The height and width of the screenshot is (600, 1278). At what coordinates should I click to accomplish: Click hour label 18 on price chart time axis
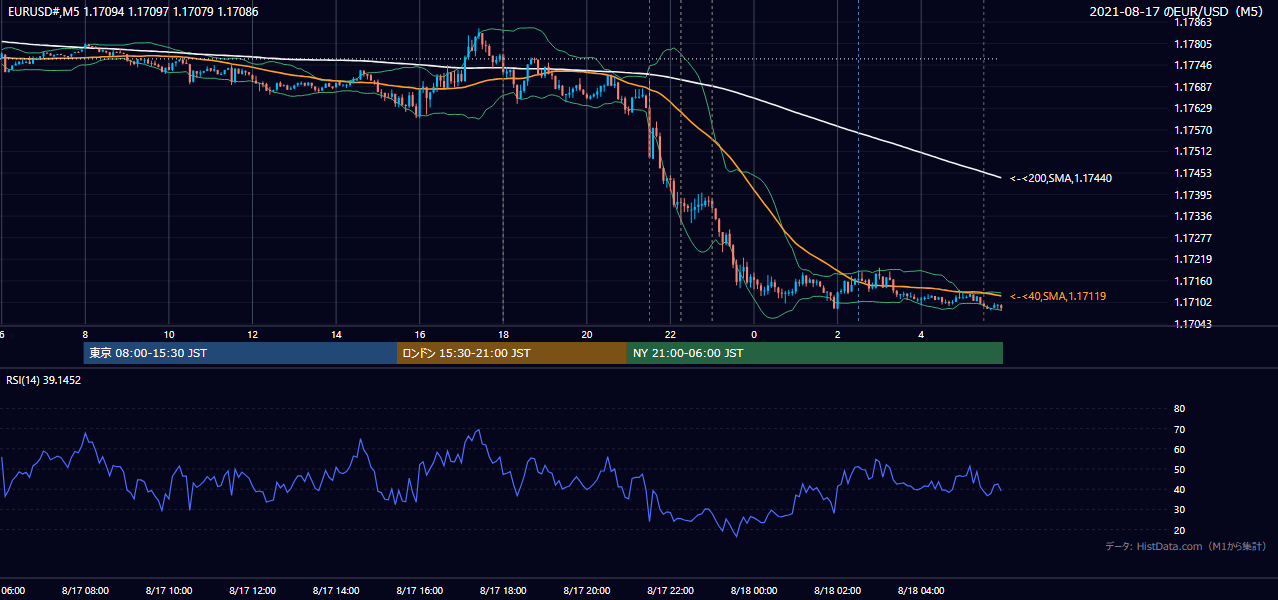point(503,334)
